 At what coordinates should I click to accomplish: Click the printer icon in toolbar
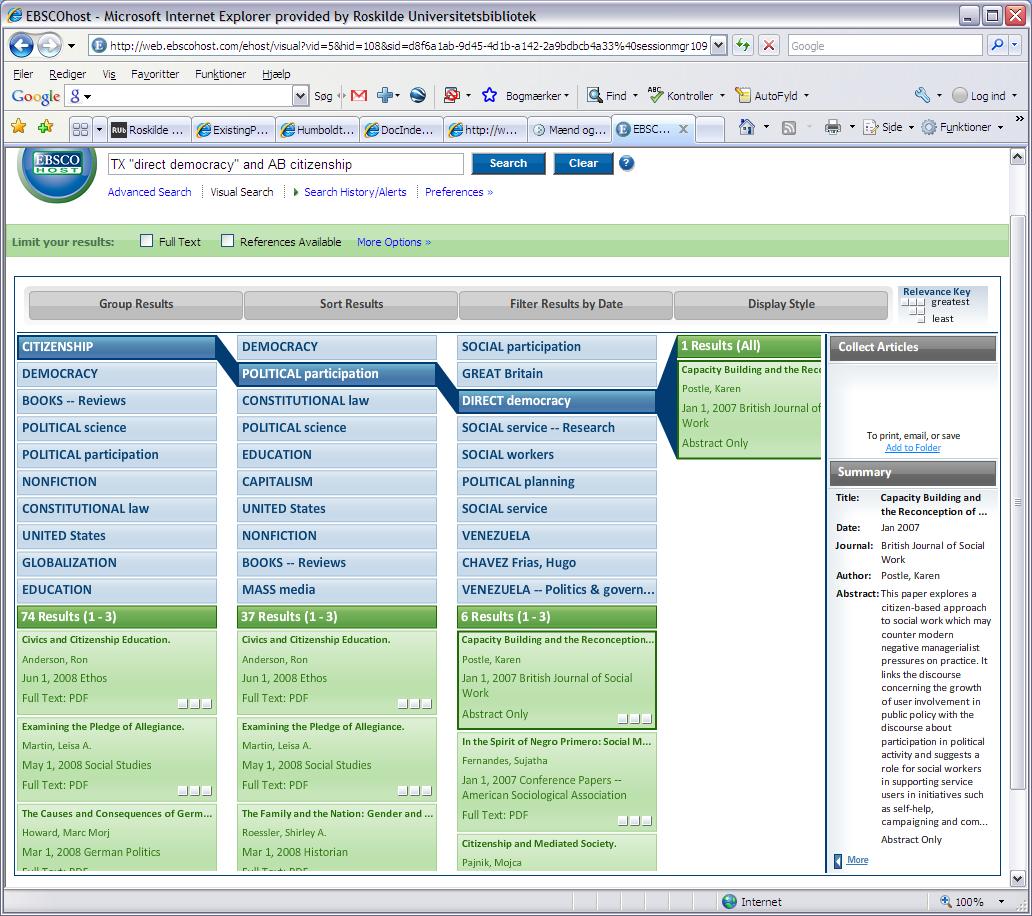point(832,128)
